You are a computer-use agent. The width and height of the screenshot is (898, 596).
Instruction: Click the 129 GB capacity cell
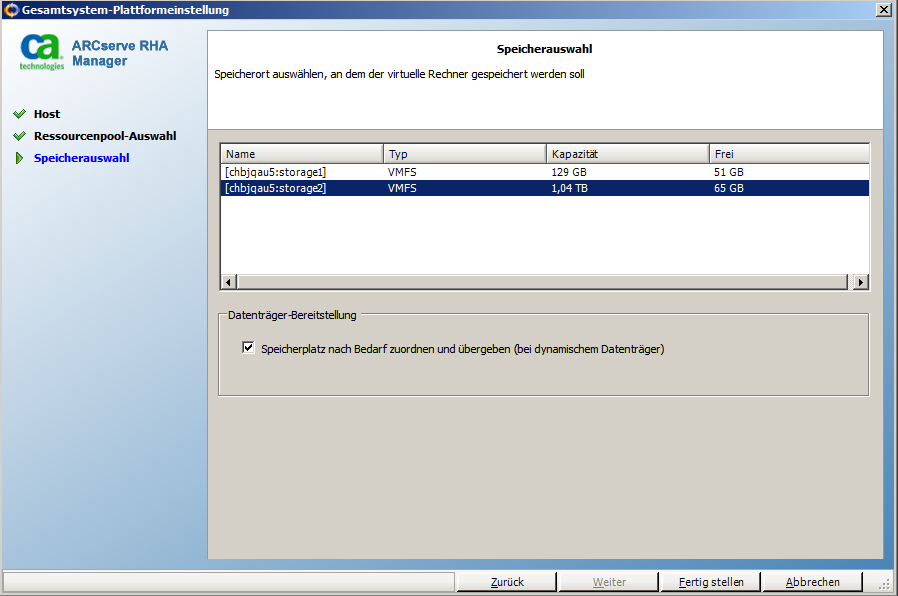point(569,172)
